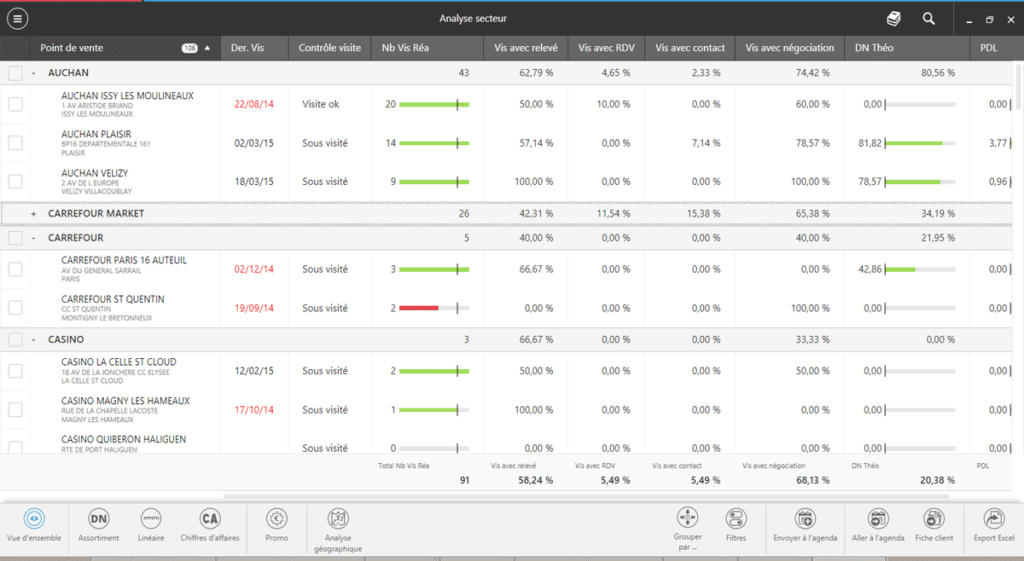Open the Linéaire view icon
This screenshot has height=561, width=1024.
click(x=151, y=518)
